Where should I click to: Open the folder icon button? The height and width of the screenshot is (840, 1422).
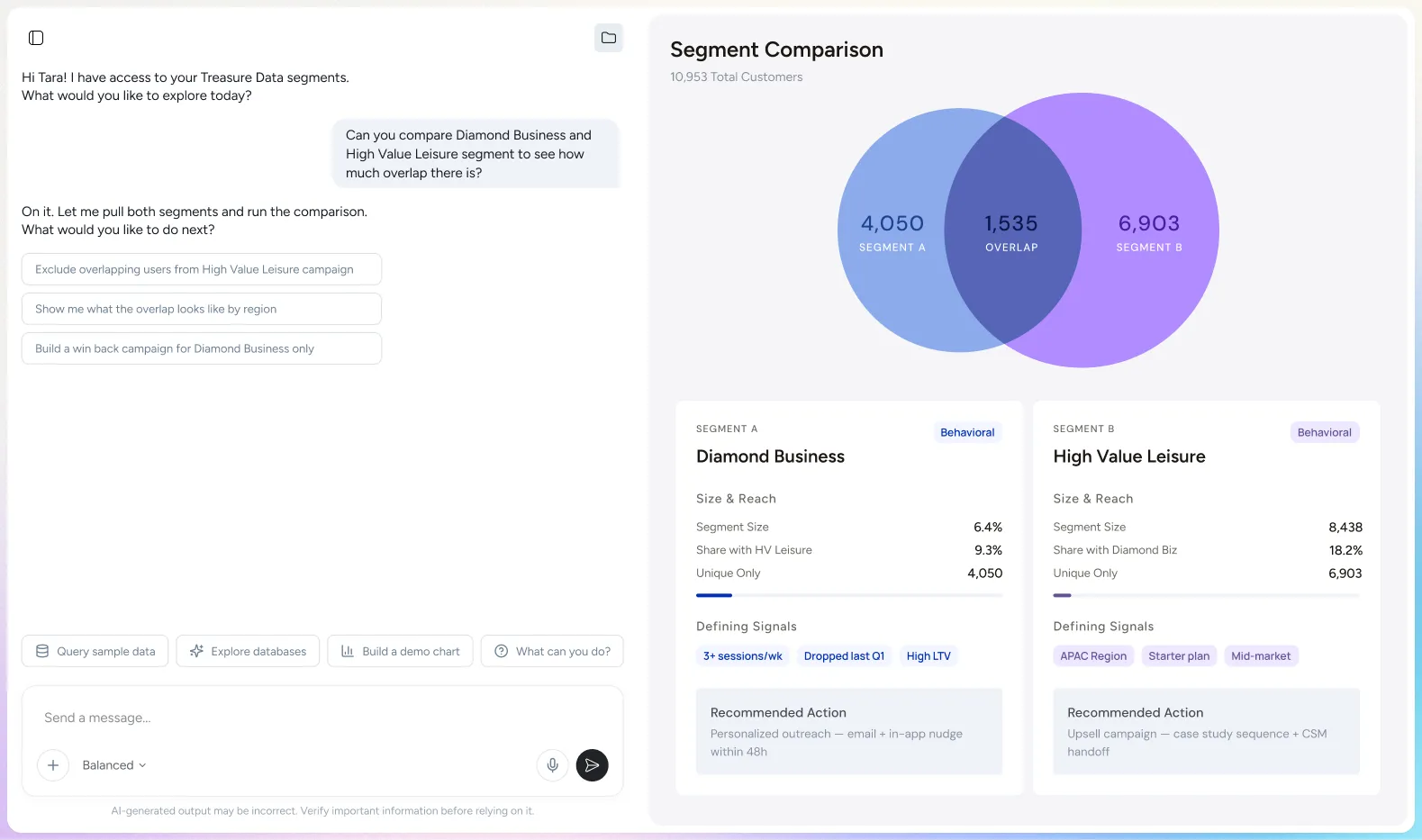pyautogui.click(x=609, y=38)
